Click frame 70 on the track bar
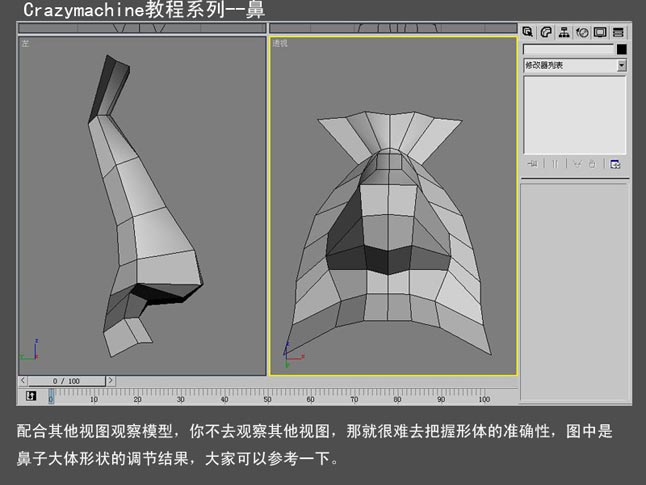 tap(354, 399)
